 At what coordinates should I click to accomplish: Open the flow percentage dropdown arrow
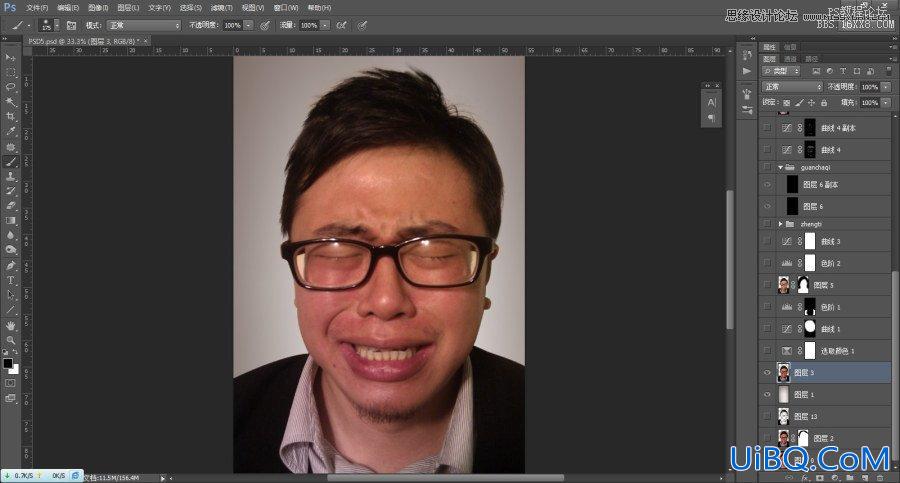click(324, 25)
